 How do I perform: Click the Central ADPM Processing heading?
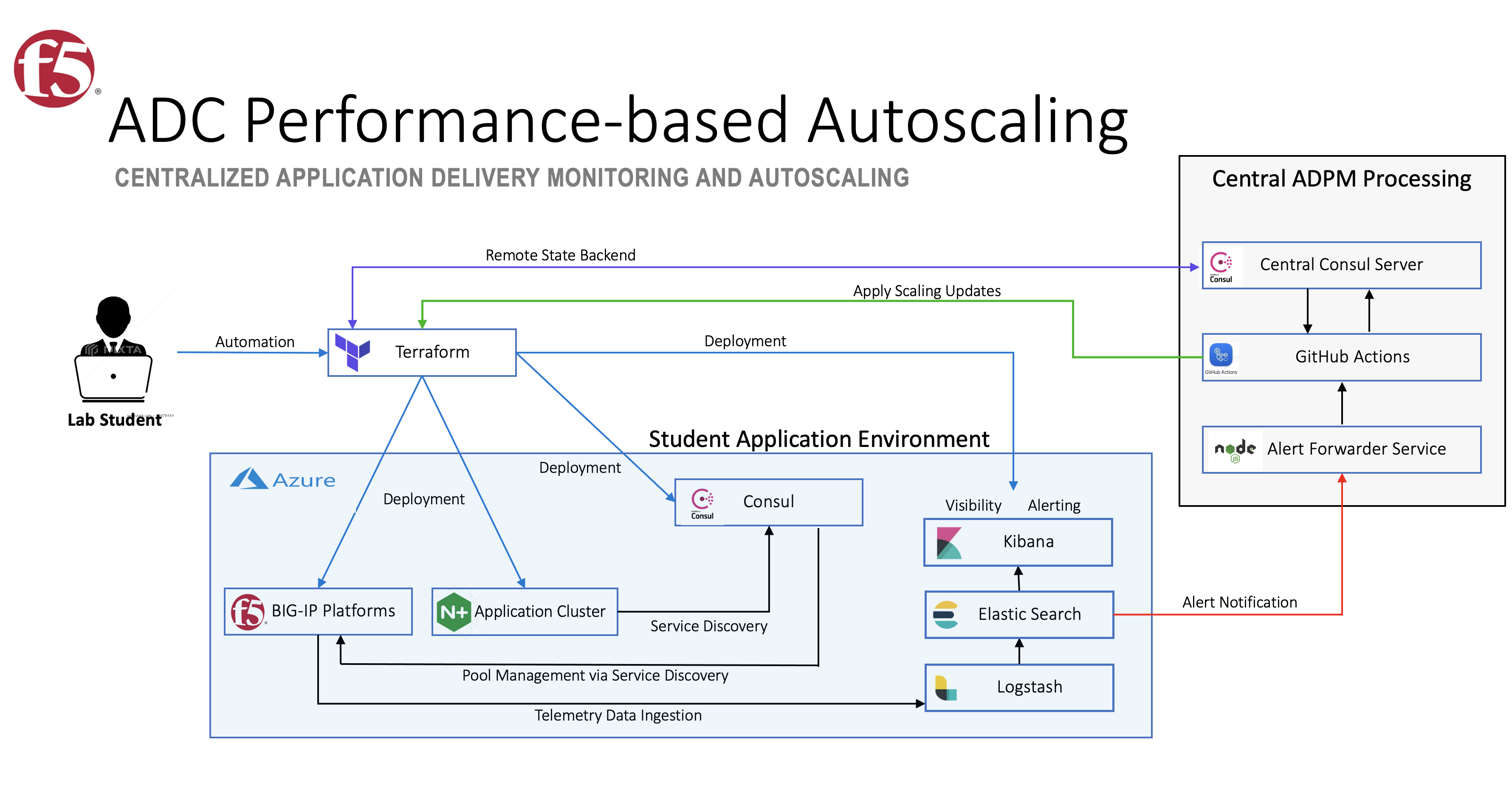(1341, 178)
